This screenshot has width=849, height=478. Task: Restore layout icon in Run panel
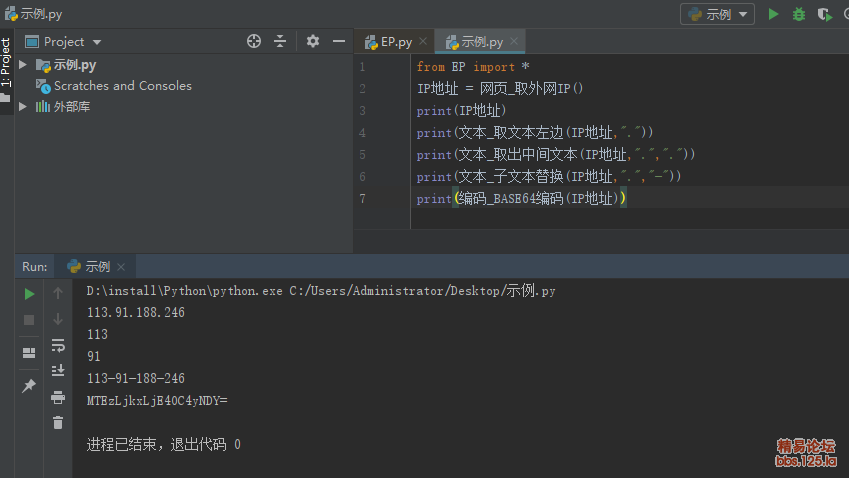(29, 353)
